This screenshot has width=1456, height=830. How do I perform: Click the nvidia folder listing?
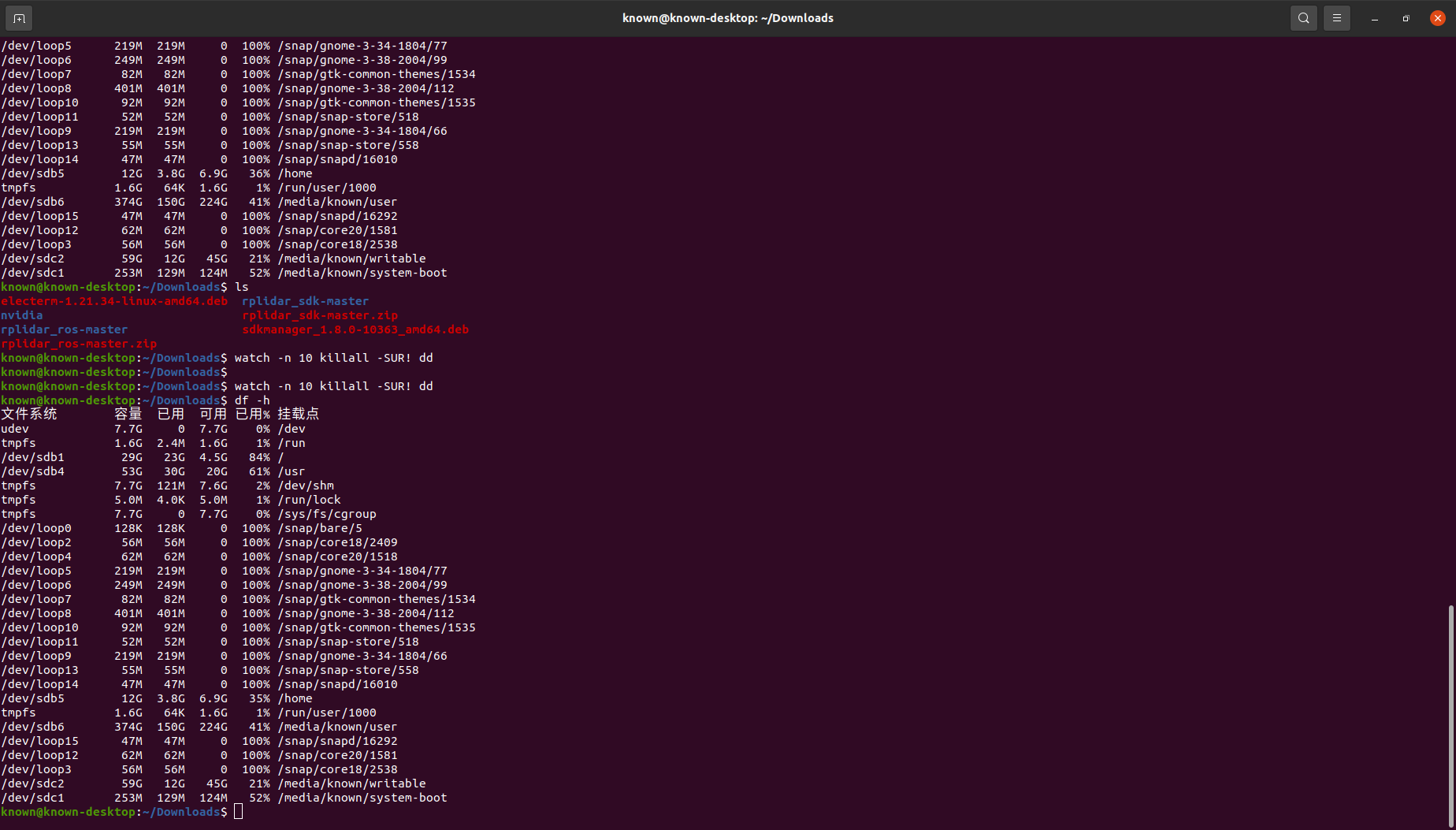21,315
